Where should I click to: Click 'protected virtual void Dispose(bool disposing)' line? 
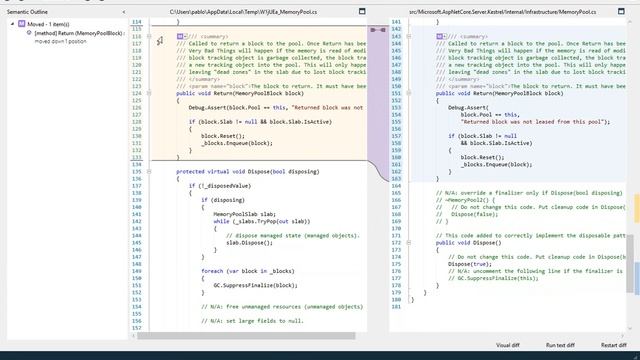point(248,172)
